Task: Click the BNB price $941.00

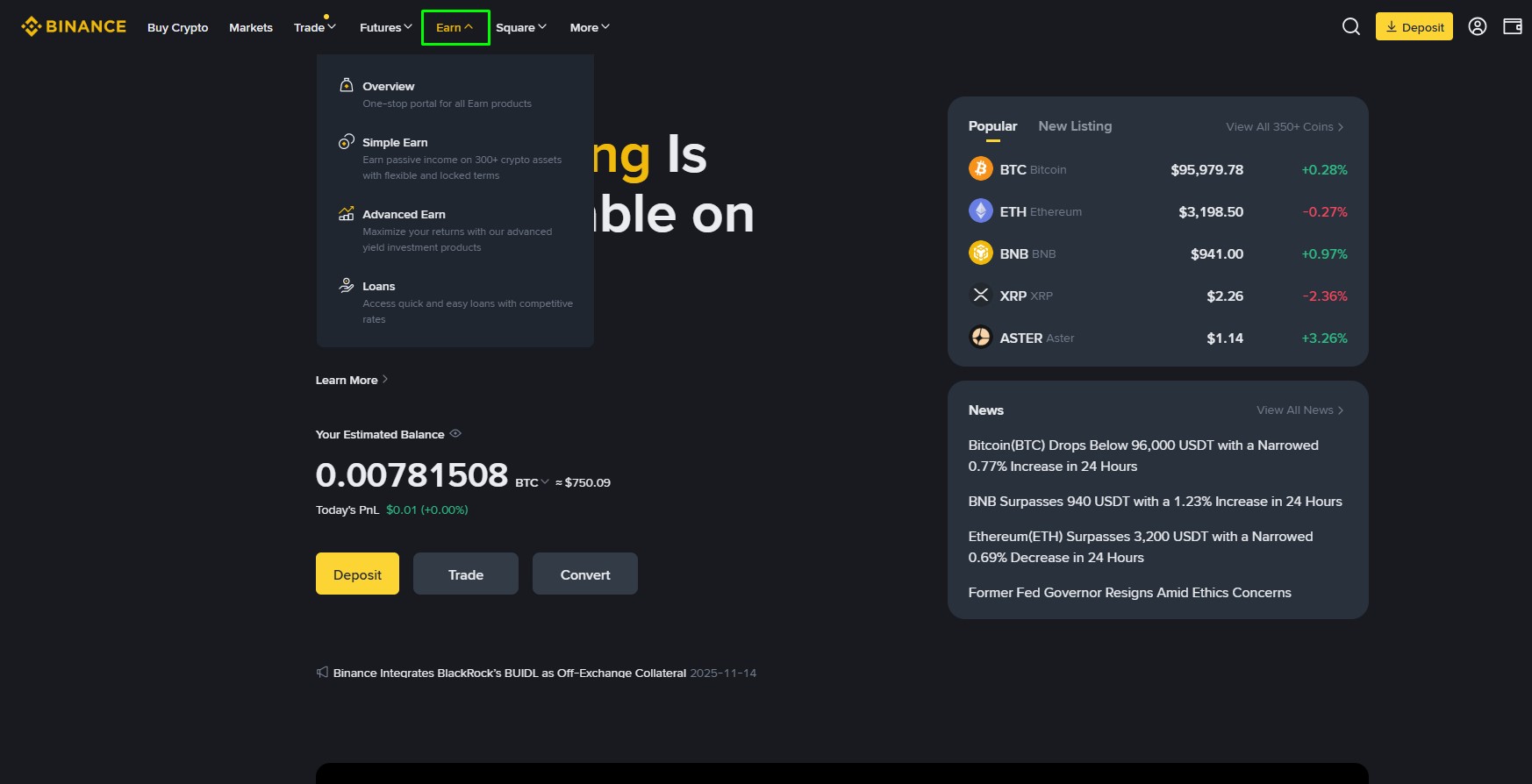Action: pos(1217,253)
